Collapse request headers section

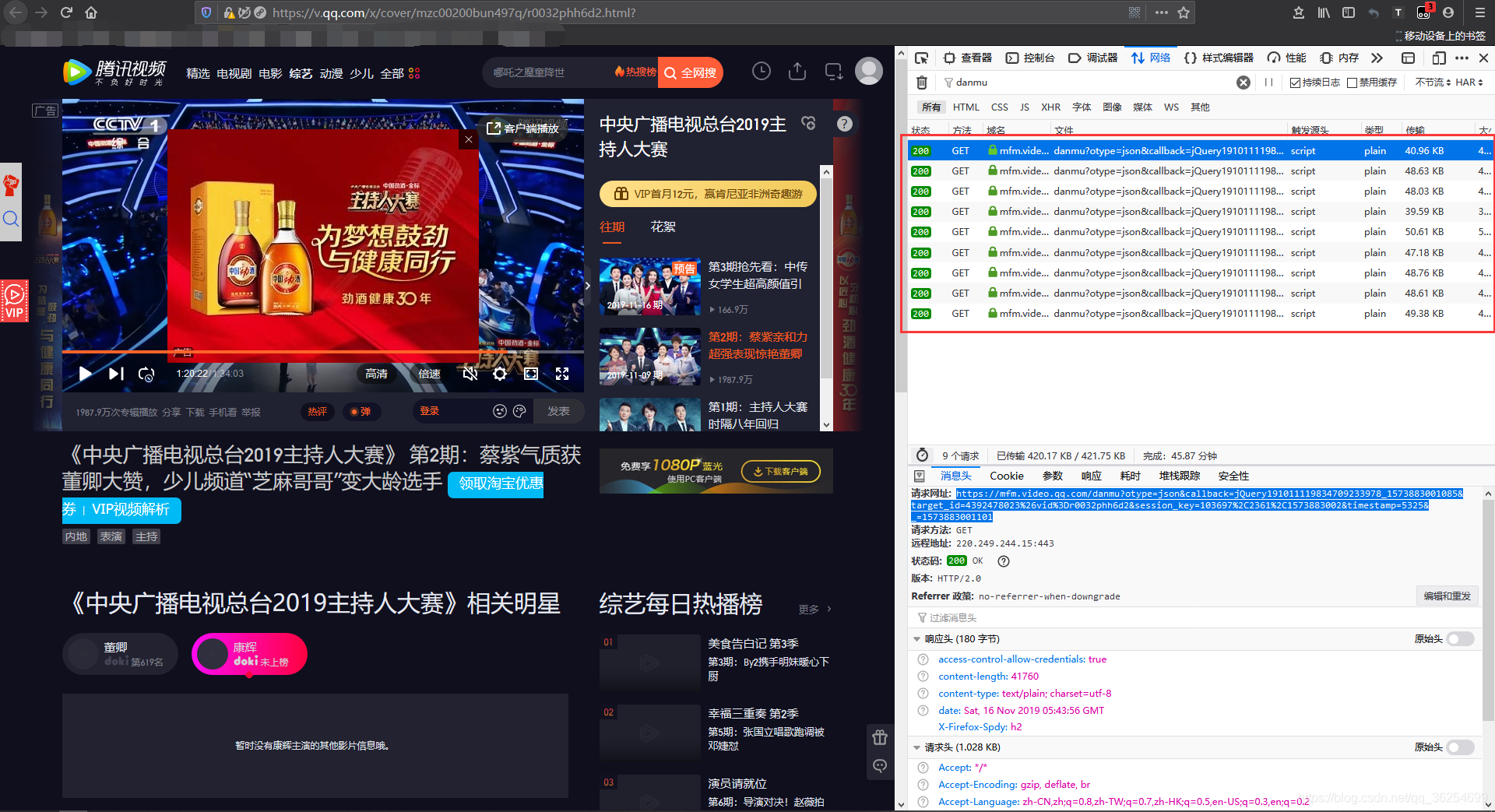916,747
